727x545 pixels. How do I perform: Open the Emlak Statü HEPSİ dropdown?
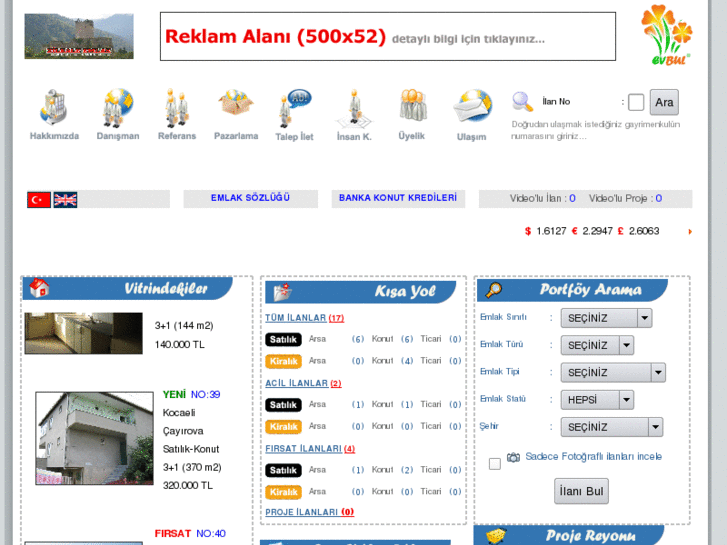[x=597, y=400]
